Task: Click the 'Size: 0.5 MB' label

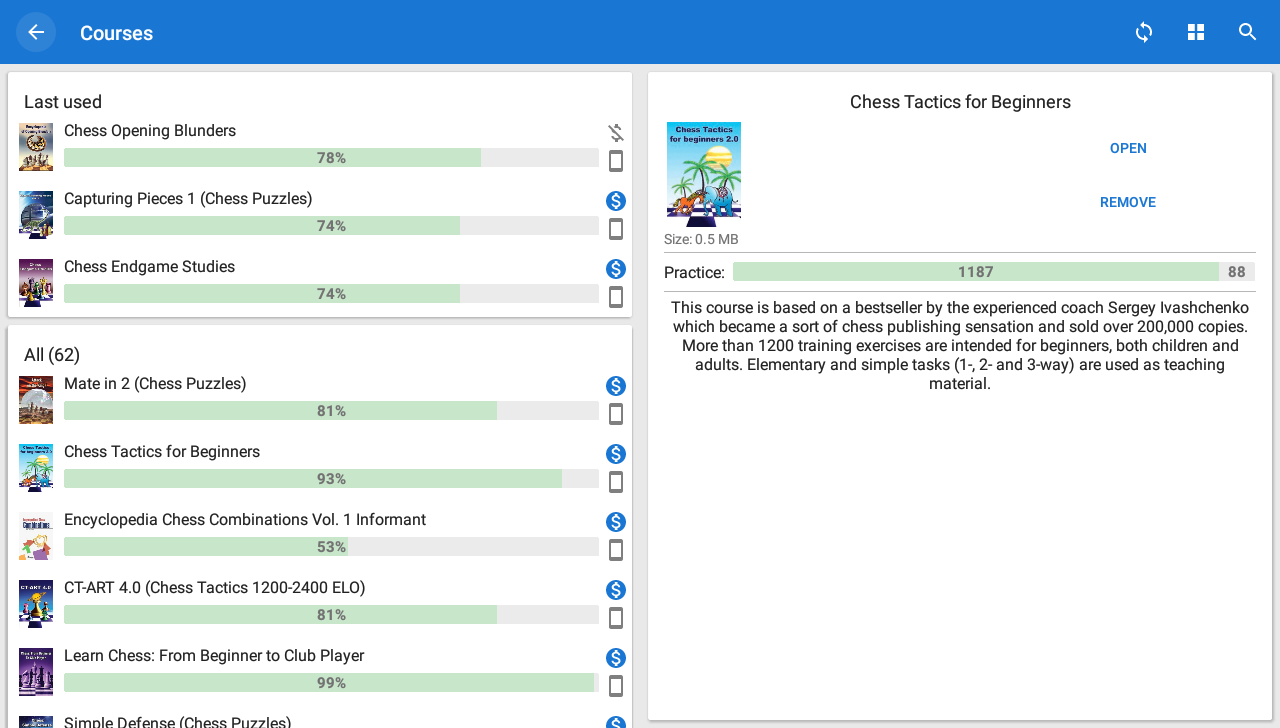Action: pos(701,240)
